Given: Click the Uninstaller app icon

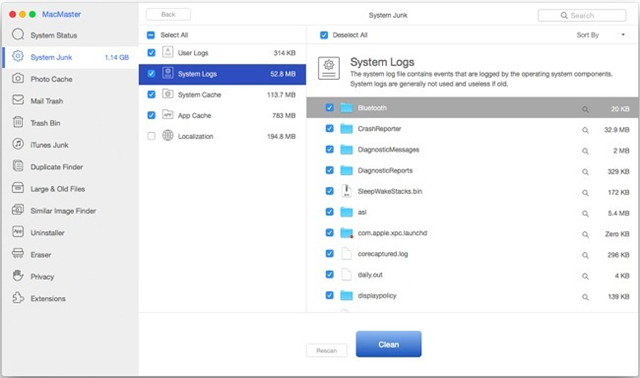Looking at the screenshot, I should (18, 231).
